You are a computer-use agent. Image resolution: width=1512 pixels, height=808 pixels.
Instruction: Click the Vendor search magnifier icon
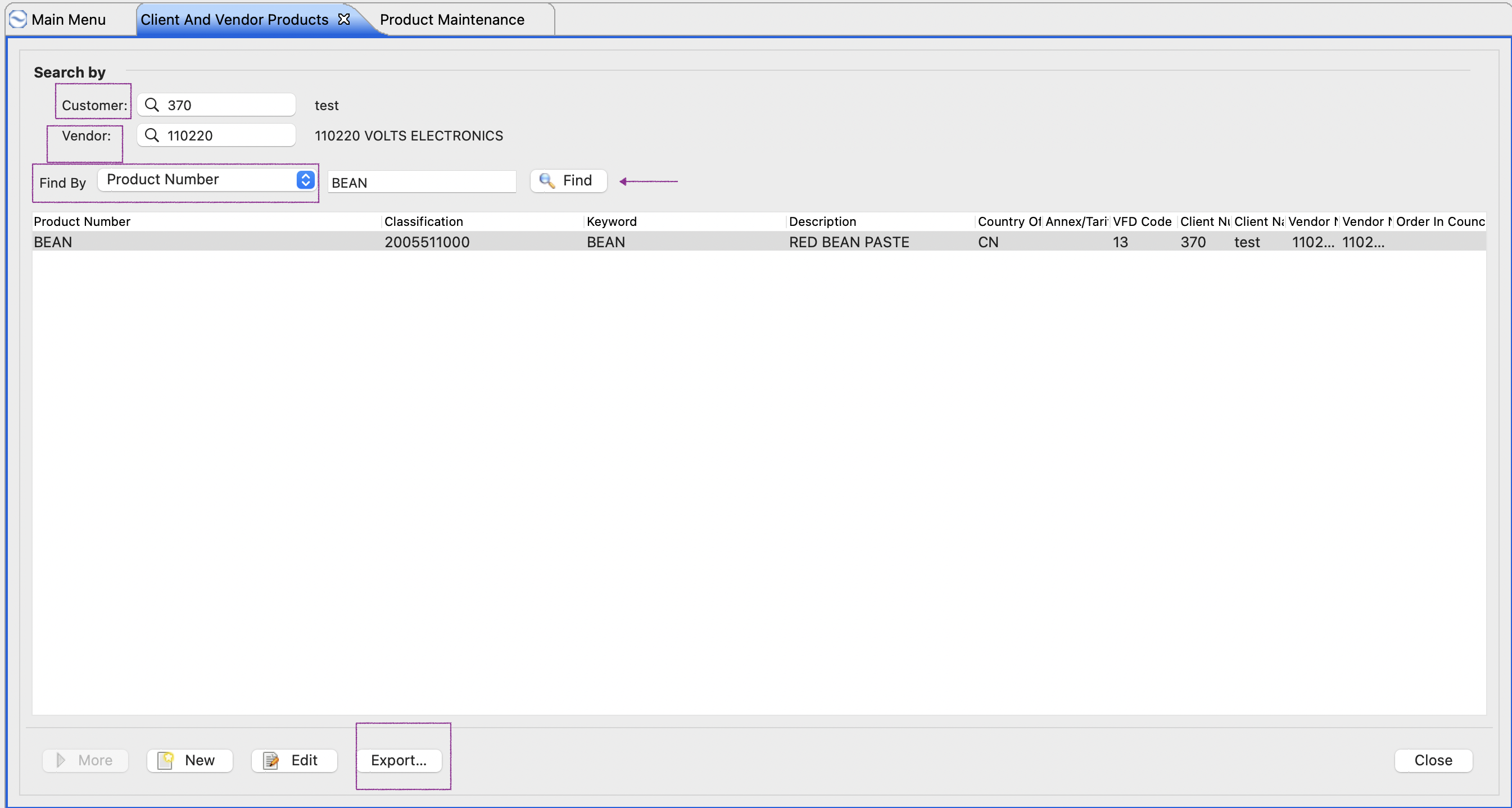click(152, 135)
